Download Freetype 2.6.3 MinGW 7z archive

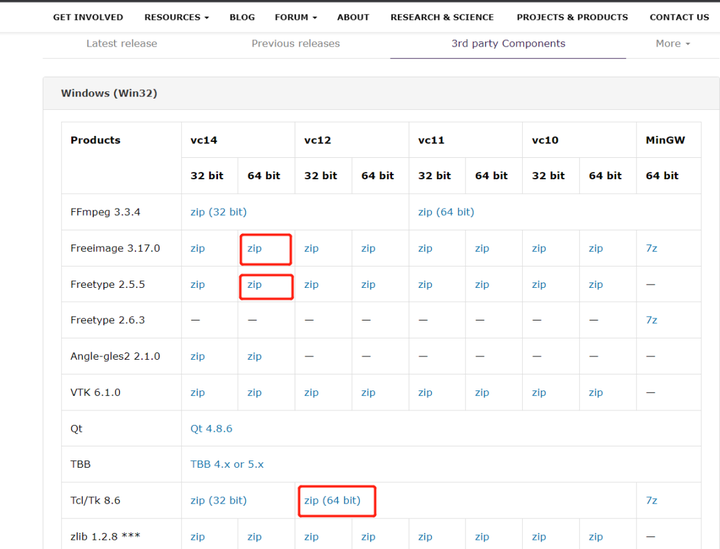[x=651, y=320]
